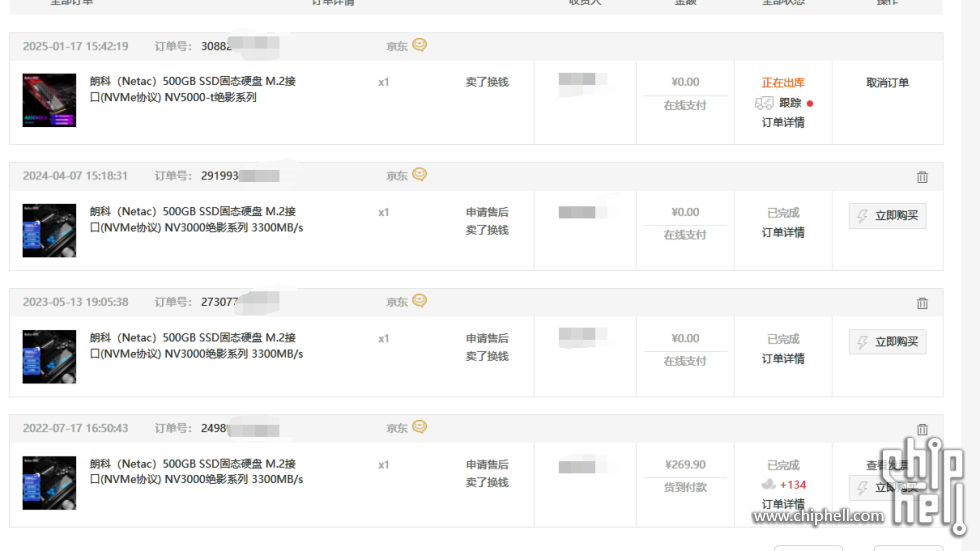This screenshot has width=980, height=551.
Task: Delete the 2022-07-17 order using trash icon
Action: [x=922, y=430]
